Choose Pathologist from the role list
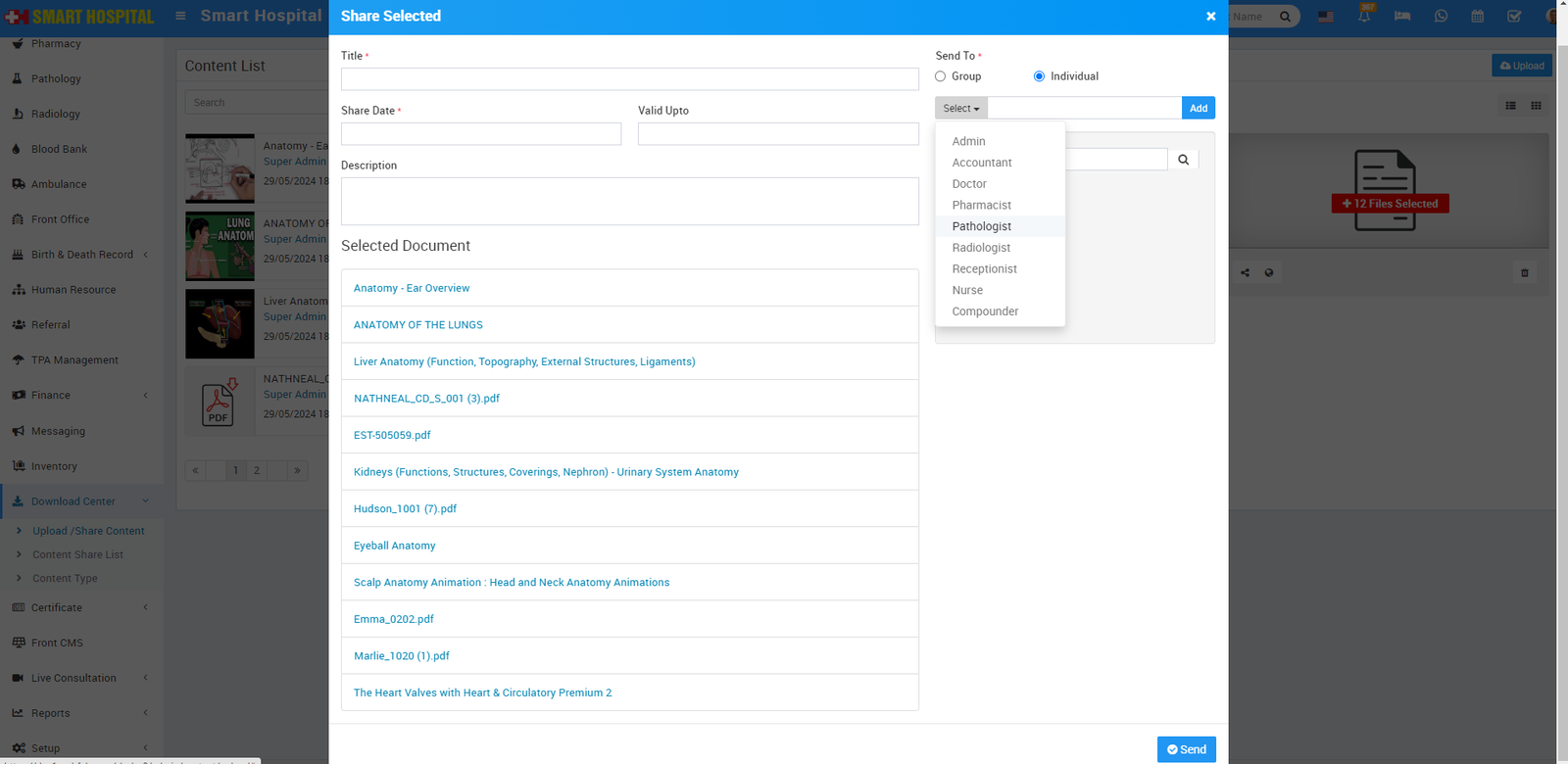 click(981, 226)
